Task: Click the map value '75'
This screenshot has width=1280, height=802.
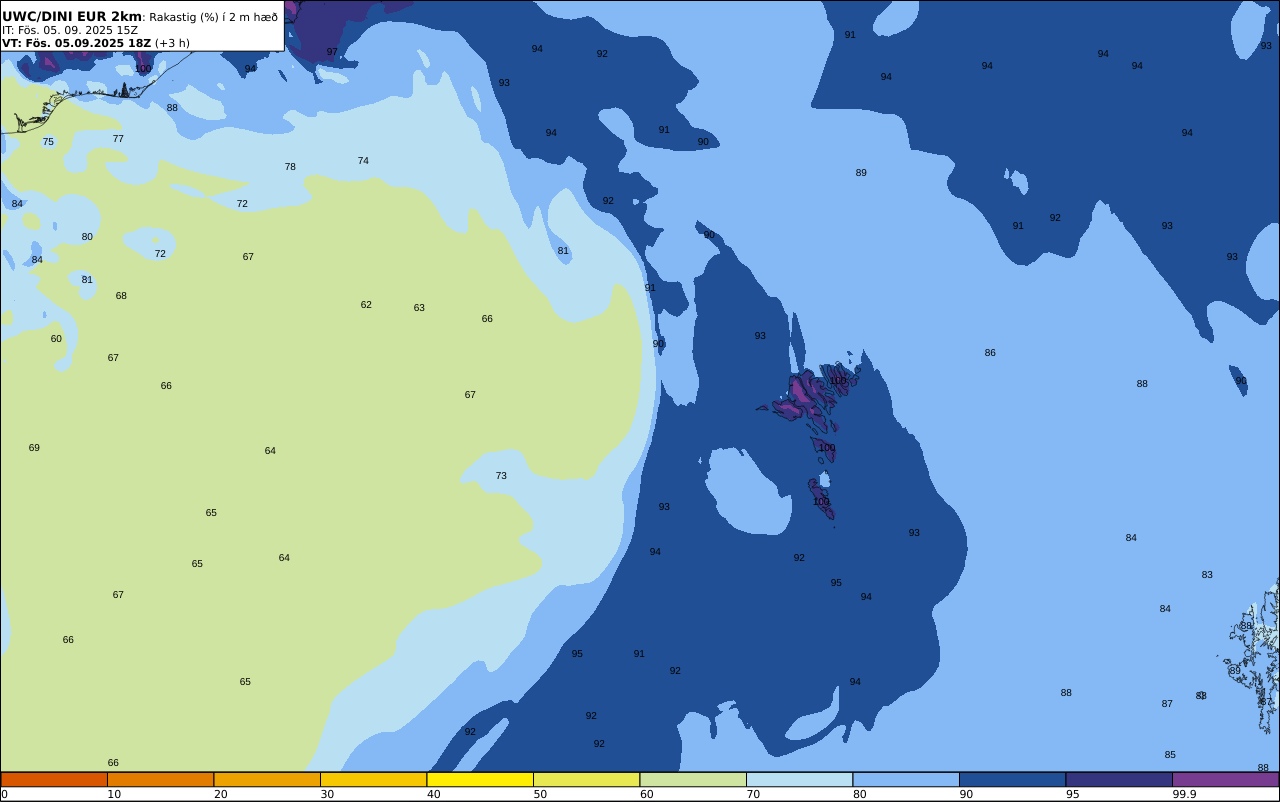Action: (x=48, y=142)
